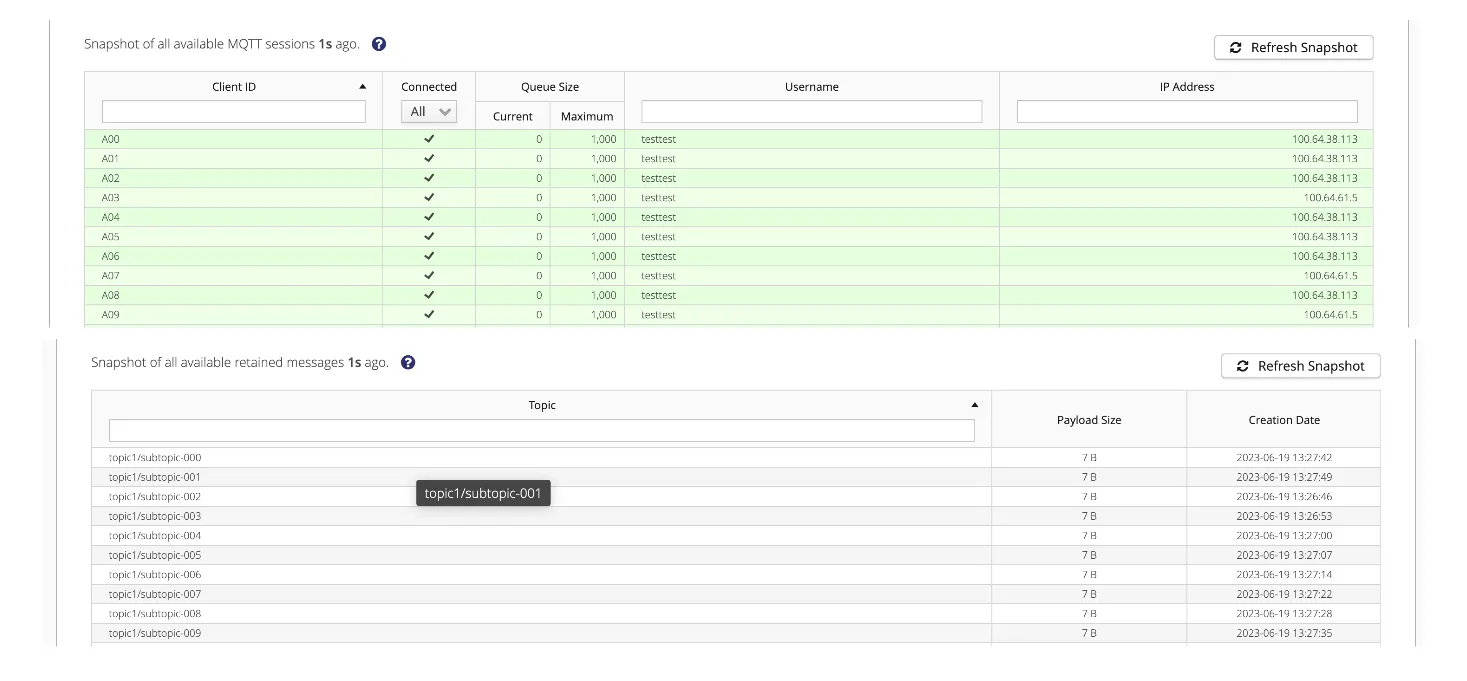The image size is (1467, 681).
Task: Click IP address of client A03
Action: [1331, 198]
